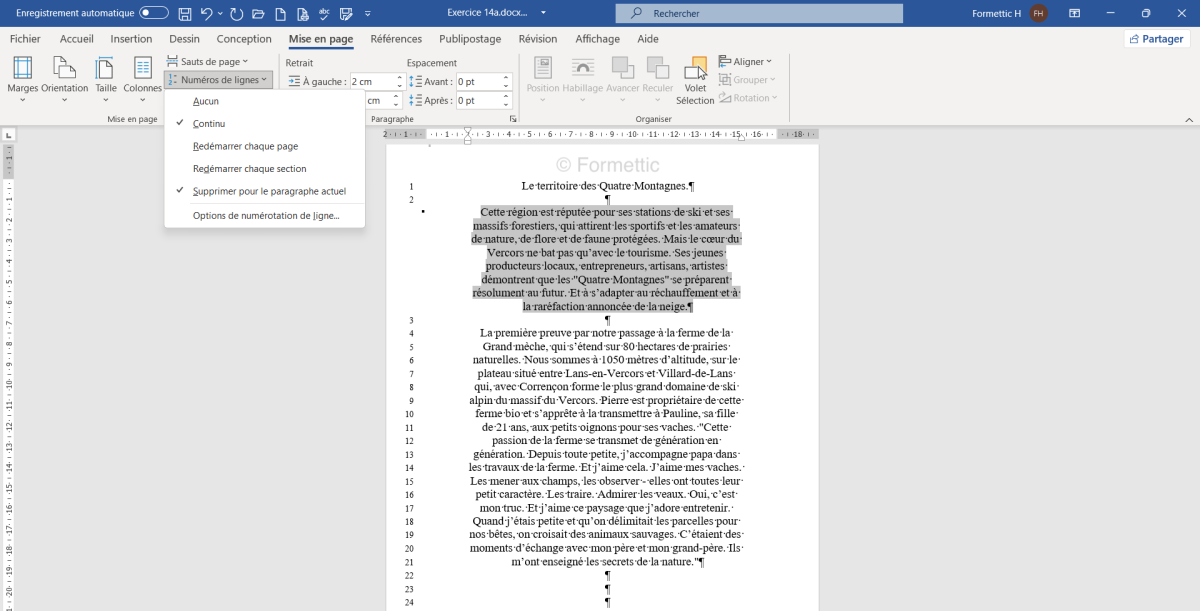Select the checked Continu line numbering option
The height and width of the screenshot is (611, 1200).
[209, 124]
